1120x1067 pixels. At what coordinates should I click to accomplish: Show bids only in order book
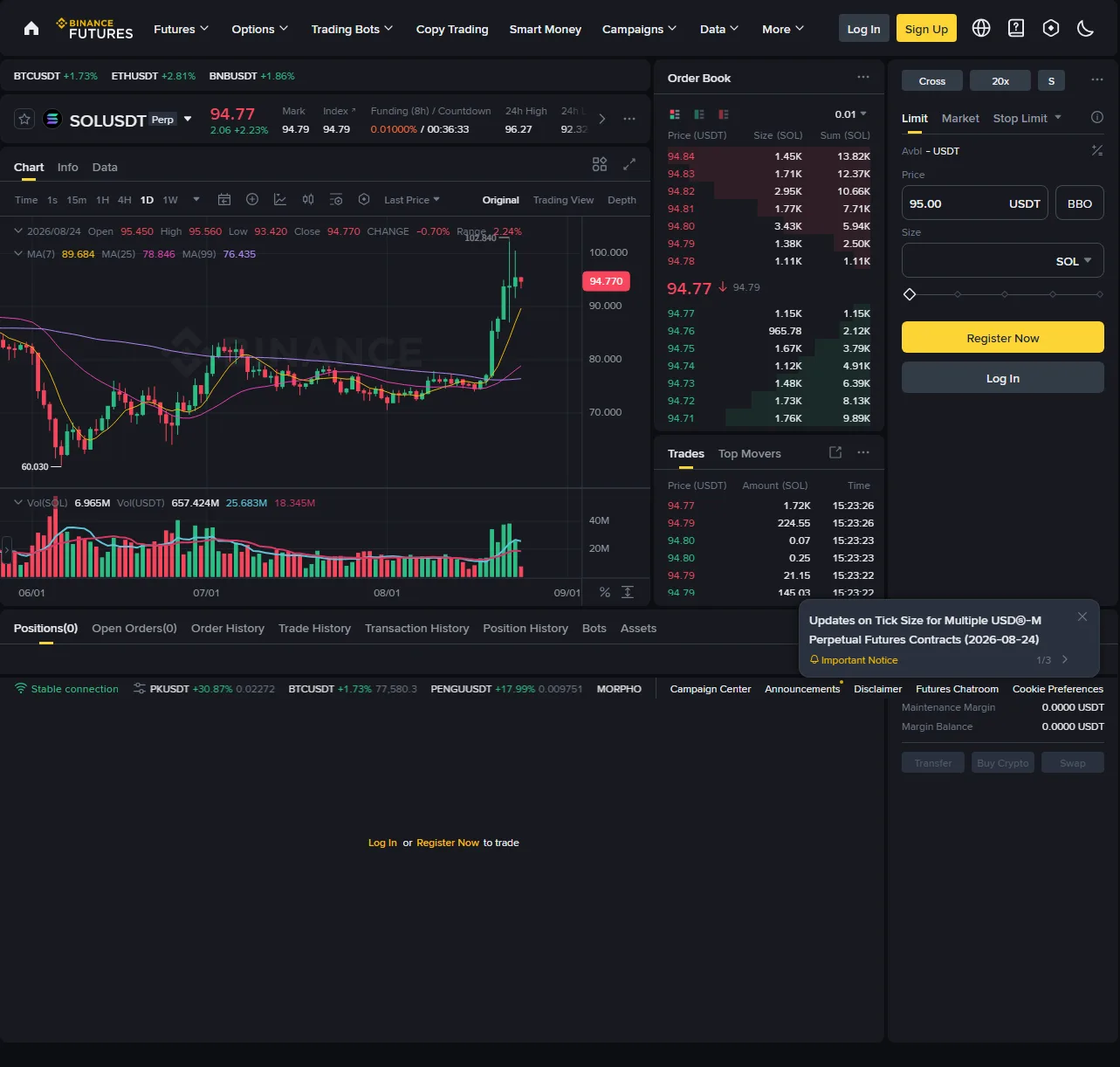click(699, 114)
